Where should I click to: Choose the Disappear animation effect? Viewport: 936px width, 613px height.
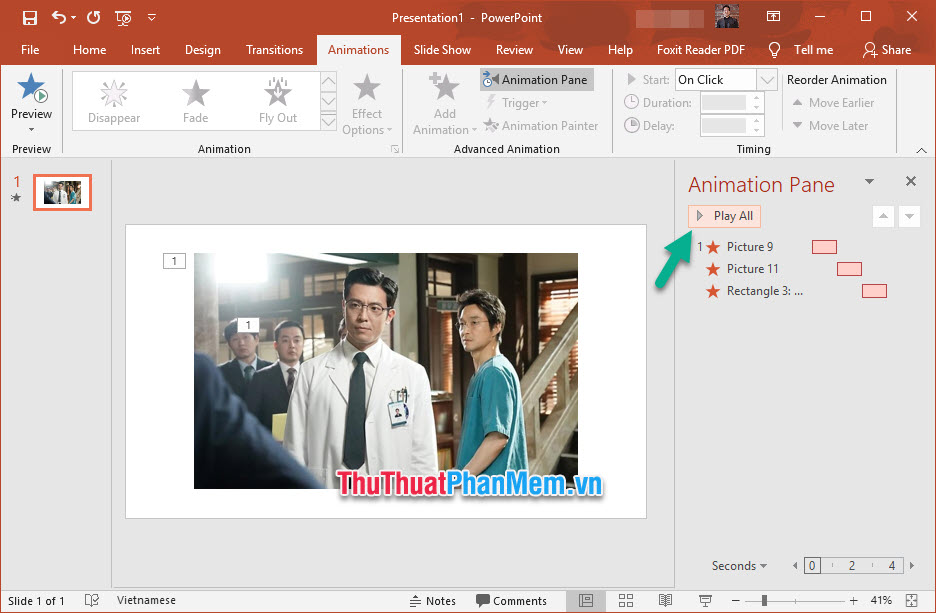click(113, 100)
